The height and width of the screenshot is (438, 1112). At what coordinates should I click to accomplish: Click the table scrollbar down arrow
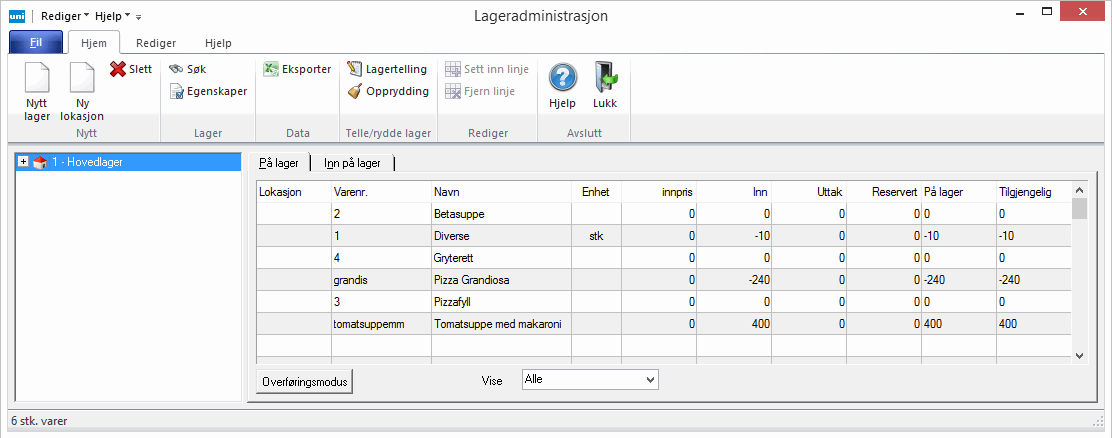pyautogui.click(x=1079, y=355)
